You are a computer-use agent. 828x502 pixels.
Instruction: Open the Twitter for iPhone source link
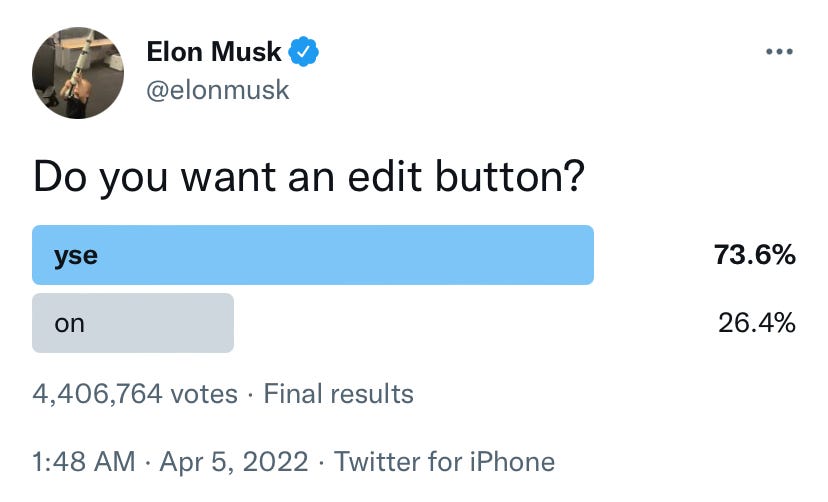(x=445, y=461)
